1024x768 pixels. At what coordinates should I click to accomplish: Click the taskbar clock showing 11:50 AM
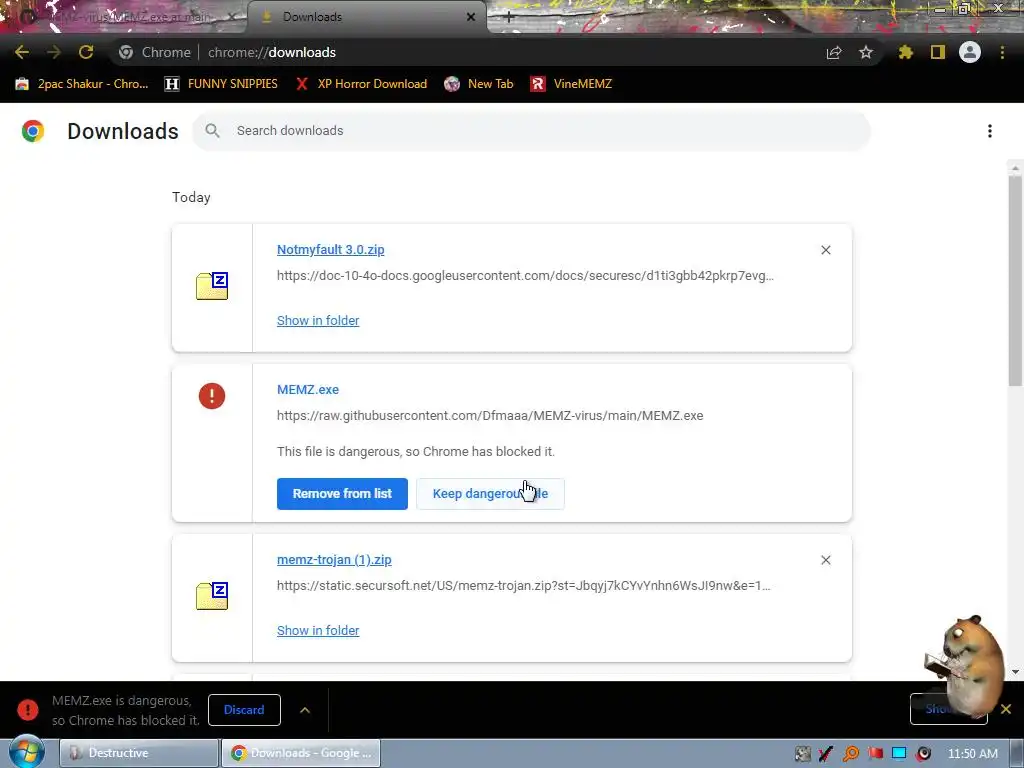coord(972,754)
